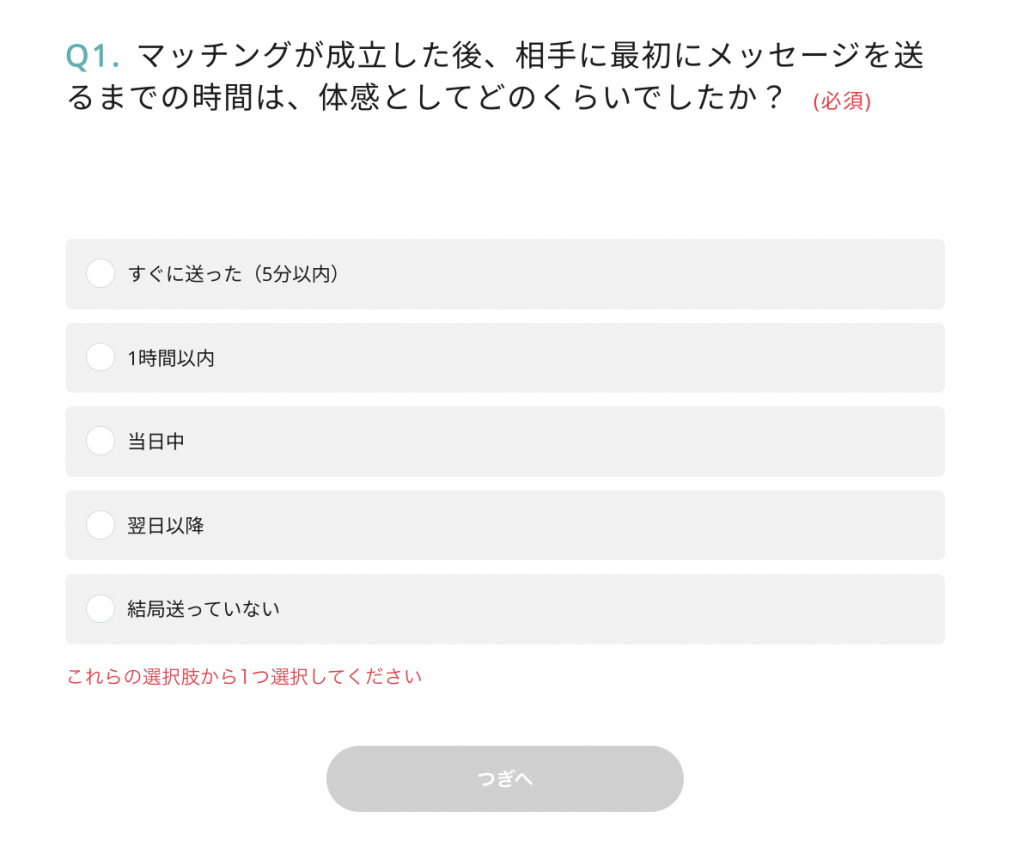The width and height of the screenshot is (1024, 854).
Task: Click the red validation message これらの選択肢から1つ選択してください
Action: pyautogui.click(x=244, y=677)
